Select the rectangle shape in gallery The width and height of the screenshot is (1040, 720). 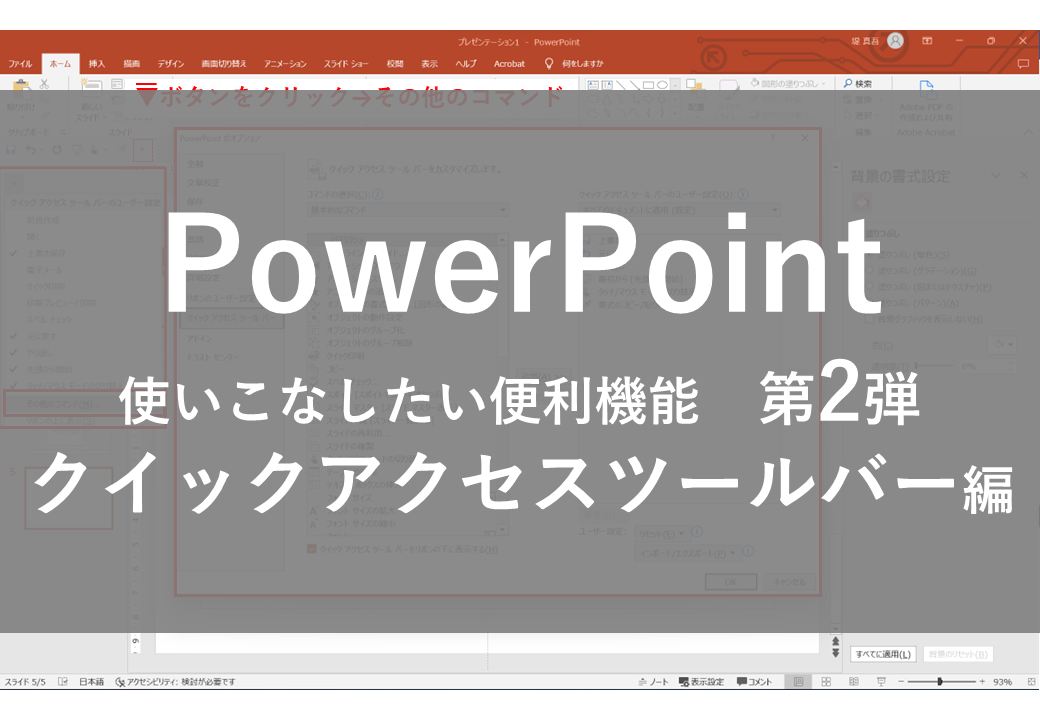pyautogui.click(x=648, y=84)
